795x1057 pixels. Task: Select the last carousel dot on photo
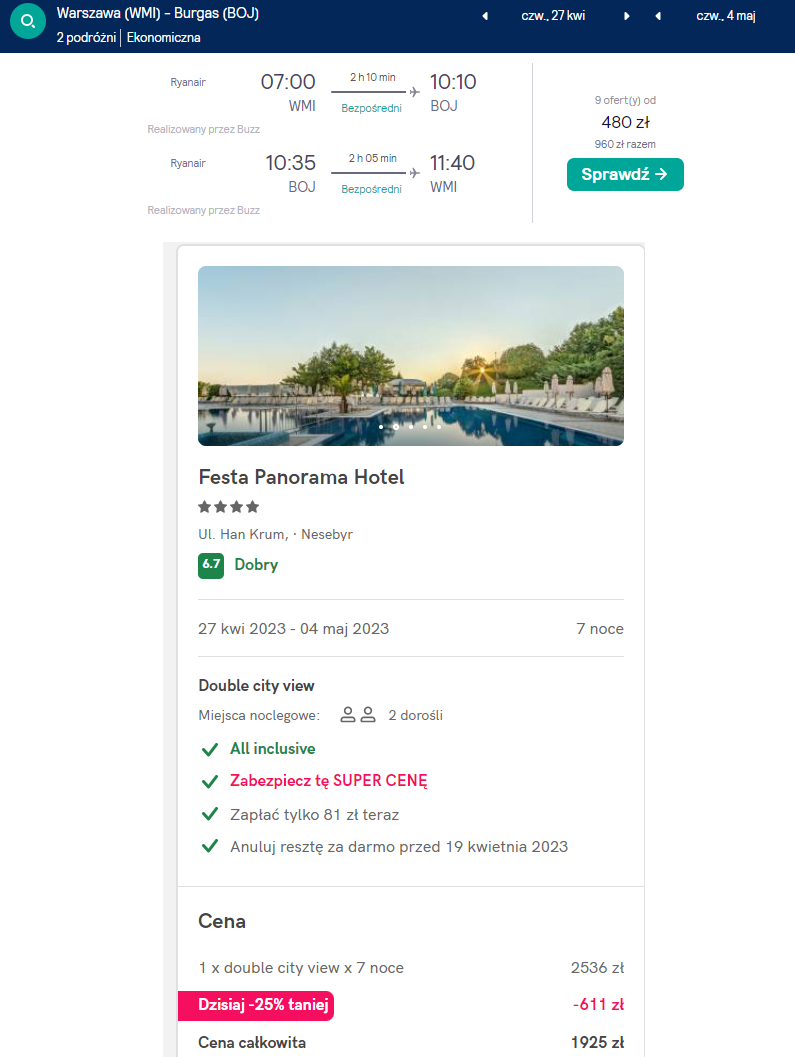pos(439,427)
